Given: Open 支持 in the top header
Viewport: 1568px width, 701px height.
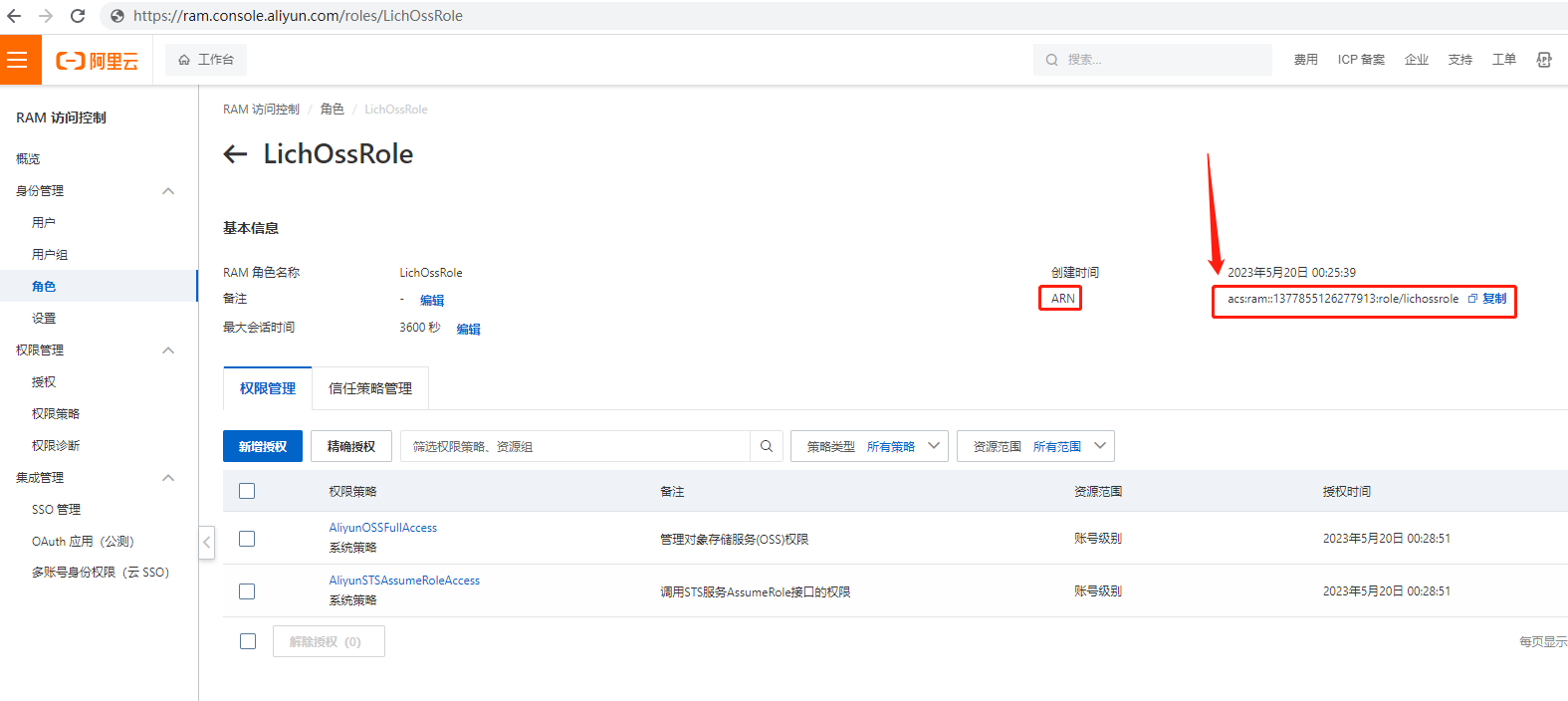Looking at the screenshot, I should click(1460, 60).
